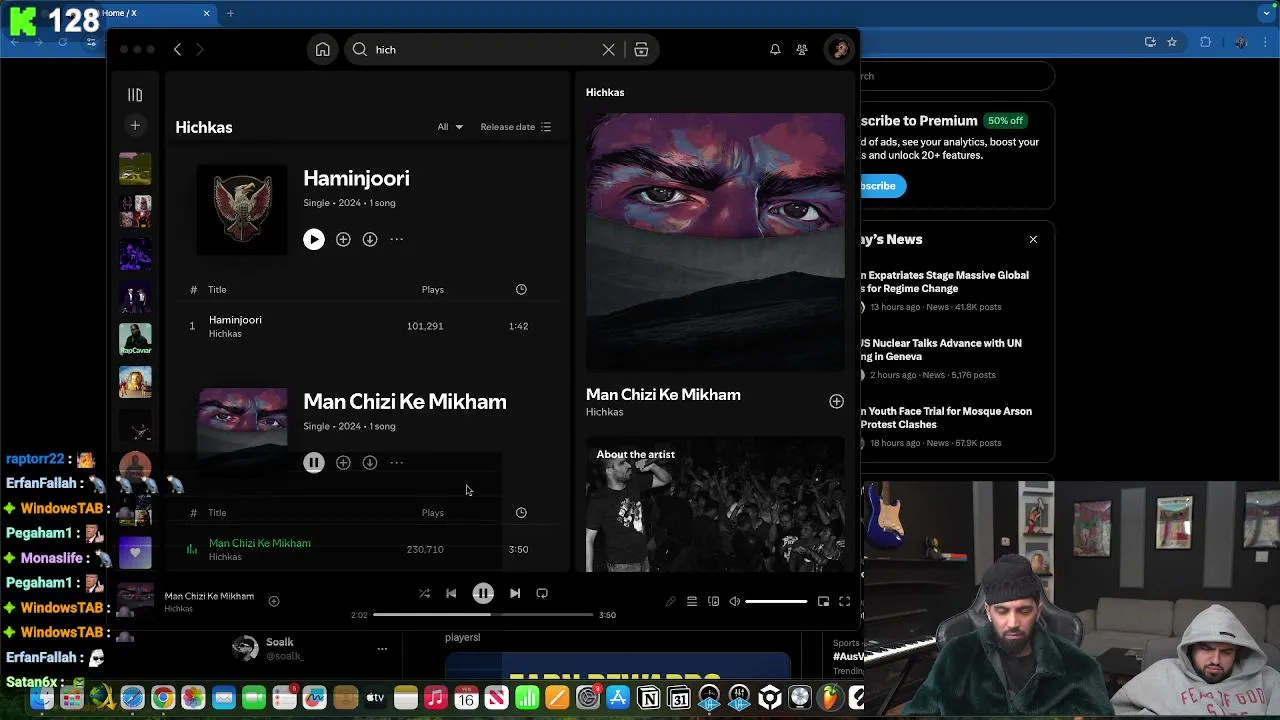
Task: Open the Haminjoori album cover art
Action: (242, 209)
